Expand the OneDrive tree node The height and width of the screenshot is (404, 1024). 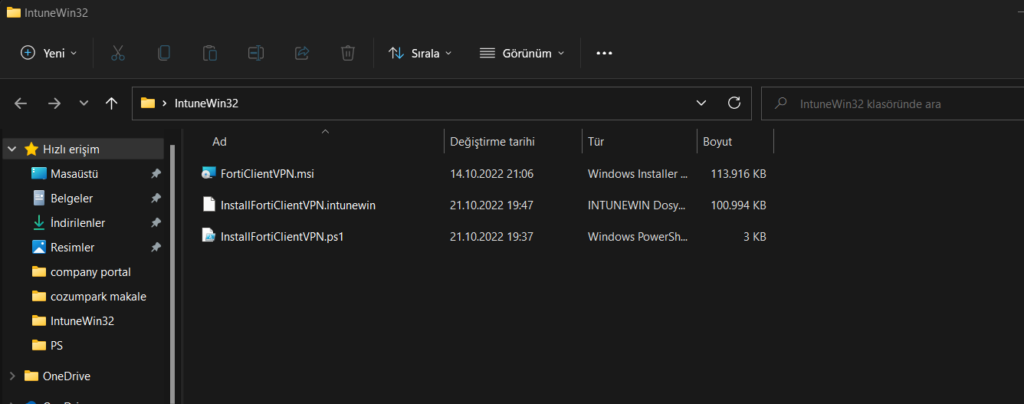tap(12, 376)
